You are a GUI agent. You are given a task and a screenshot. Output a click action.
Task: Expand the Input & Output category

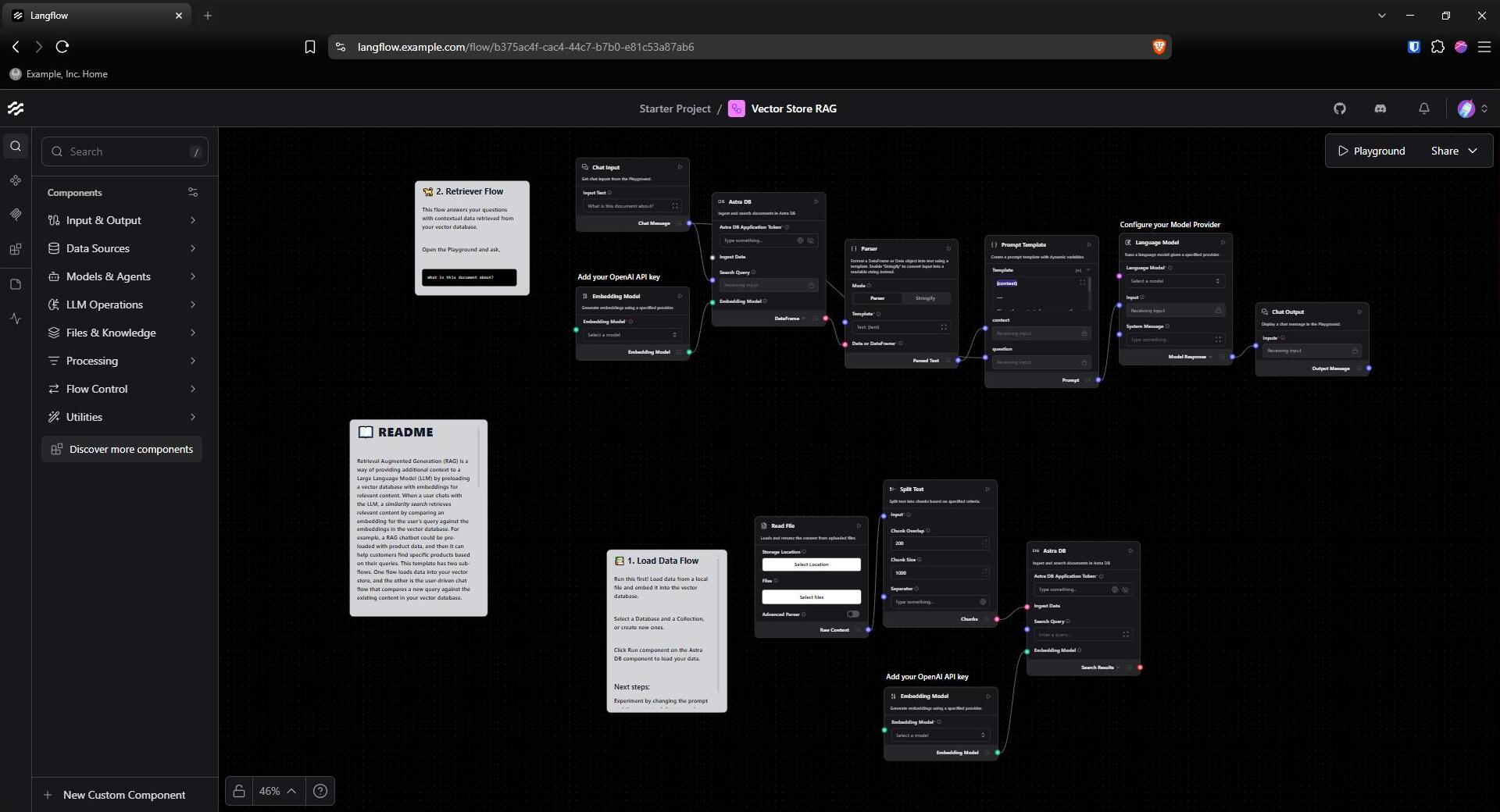122,220
